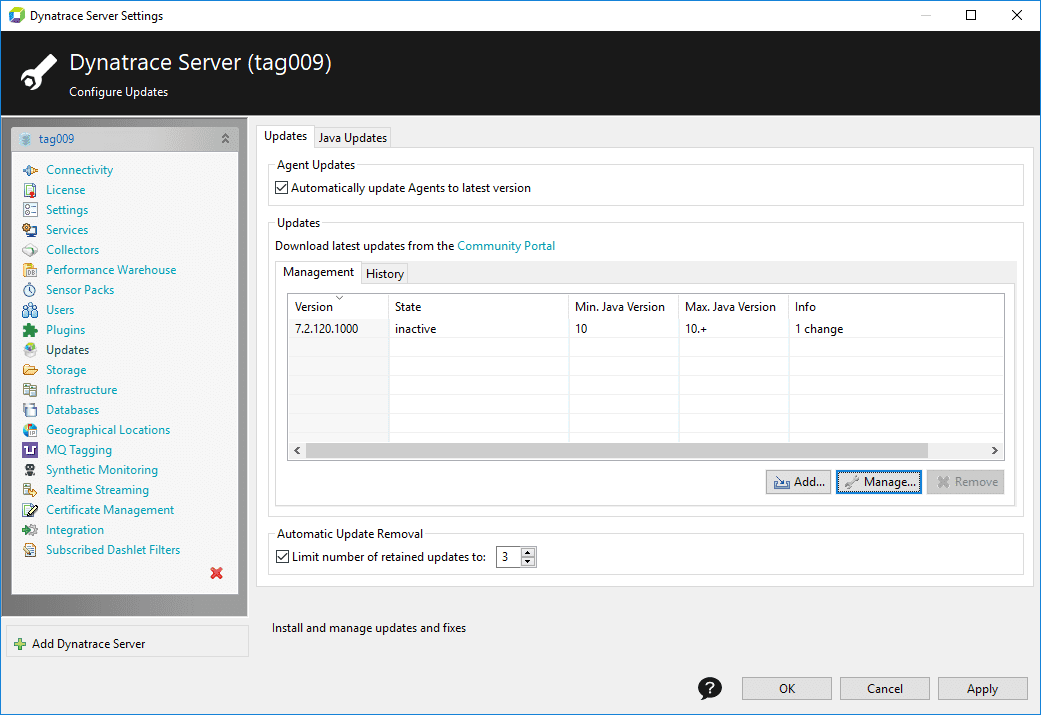
Task: Click the green Plugins puzzle icon
Action: click(x=30, y=330)
